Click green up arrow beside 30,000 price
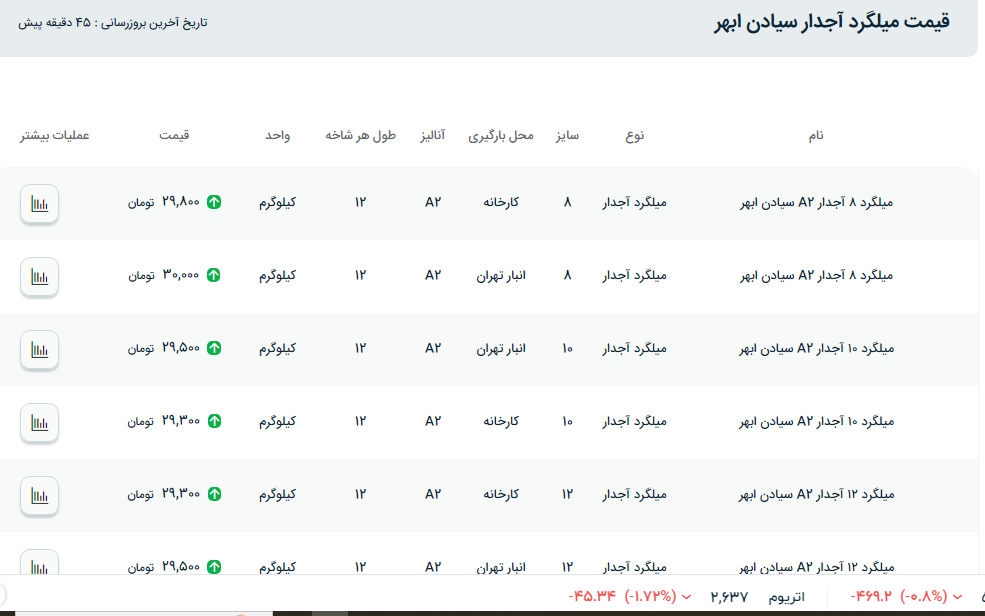This screenshot has height=616, width=985. click(214, 275)
